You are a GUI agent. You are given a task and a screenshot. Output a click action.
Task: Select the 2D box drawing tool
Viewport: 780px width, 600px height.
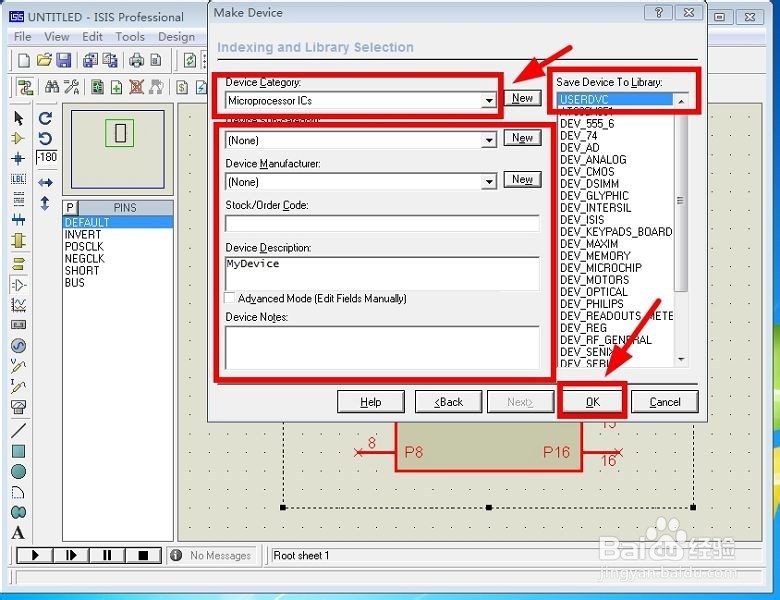(x=18, y=451)
